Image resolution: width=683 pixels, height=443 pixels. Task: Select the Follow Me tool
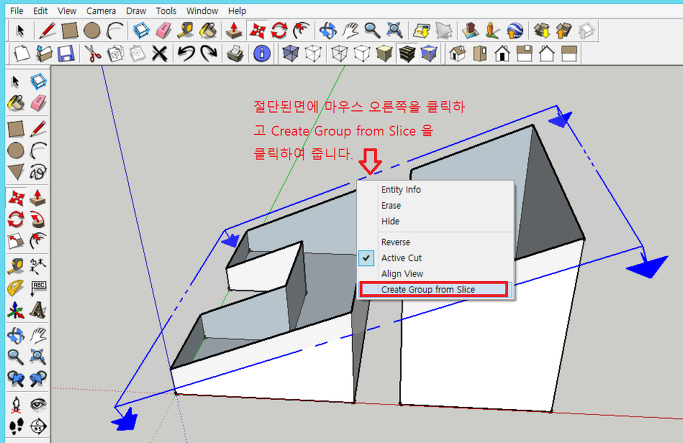[x=38, y=219]
